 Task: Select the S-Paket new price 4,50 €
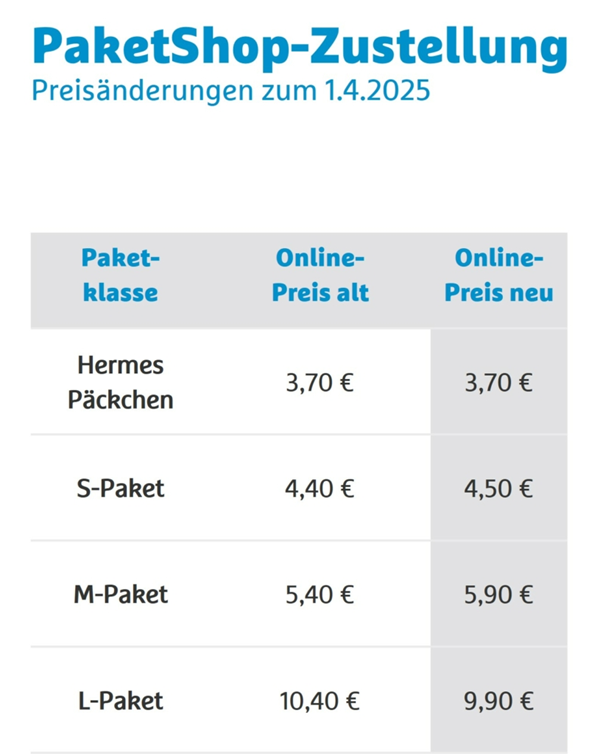499,489
